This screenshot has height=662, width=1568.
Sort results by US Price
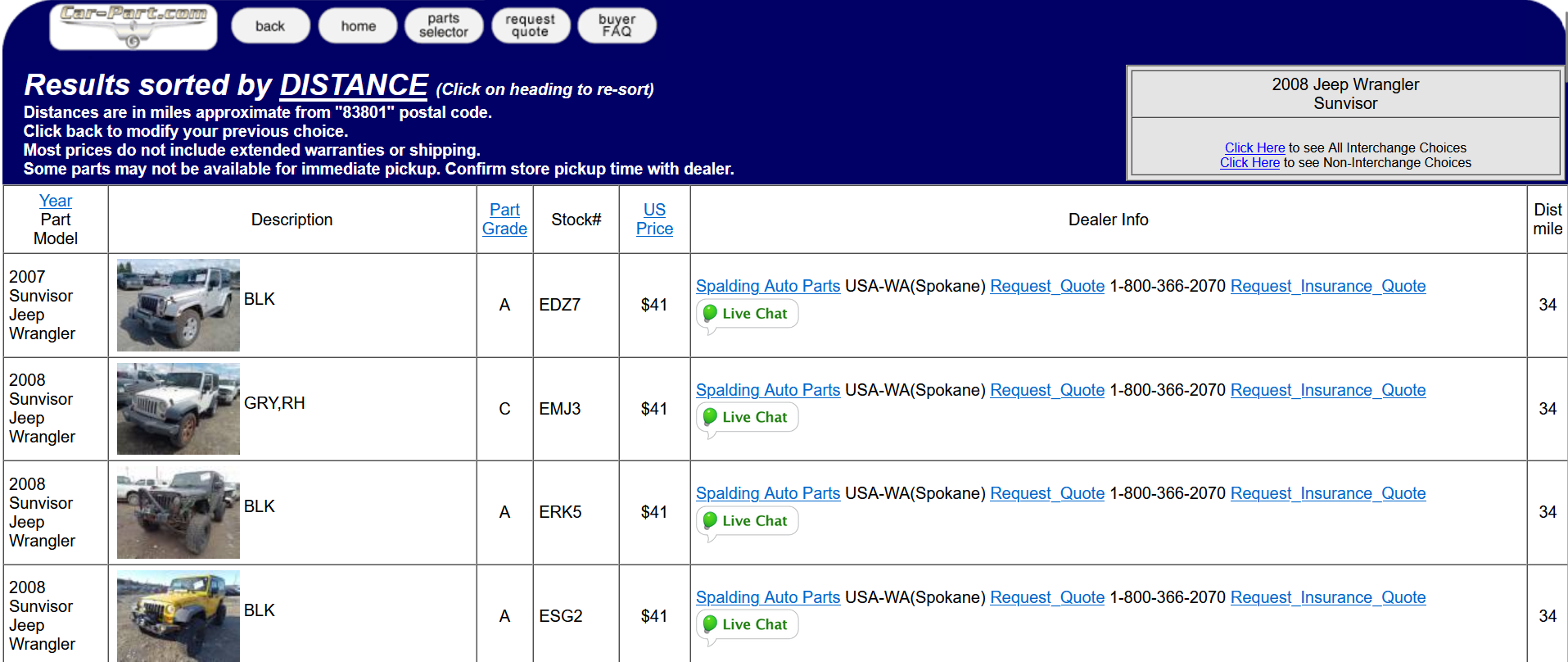[x=654, y=220]
